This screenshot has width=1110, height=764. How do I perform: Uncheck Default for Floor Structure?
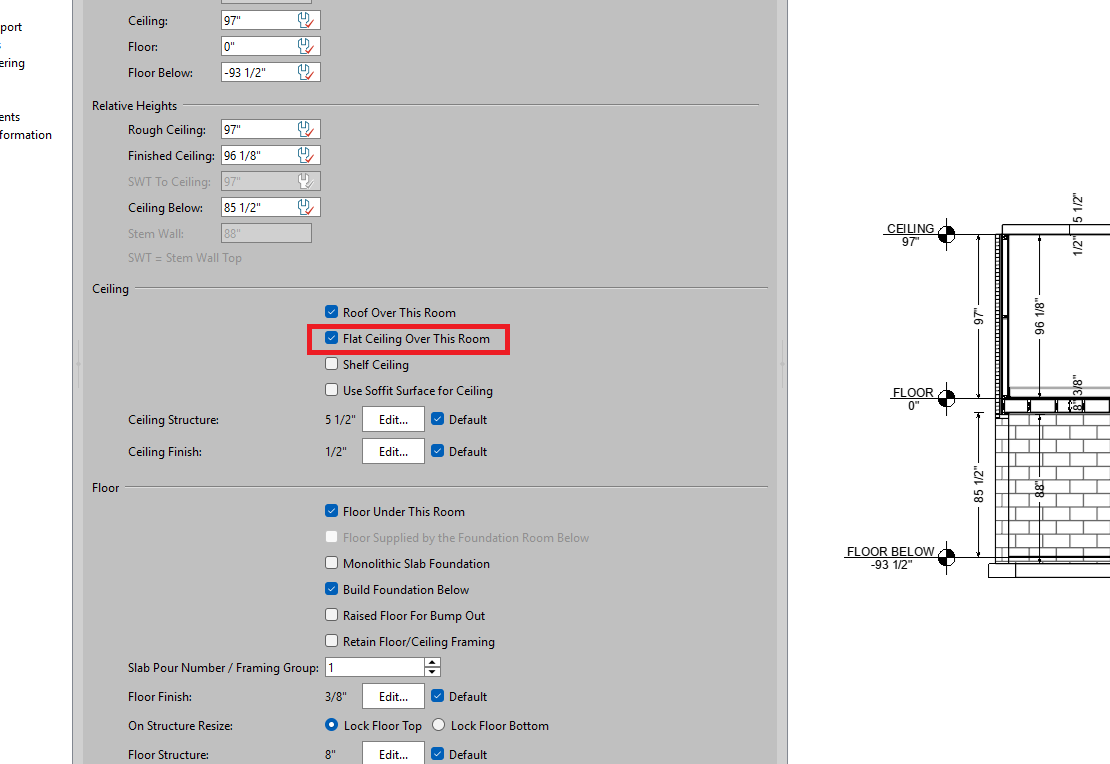[438, 755]
